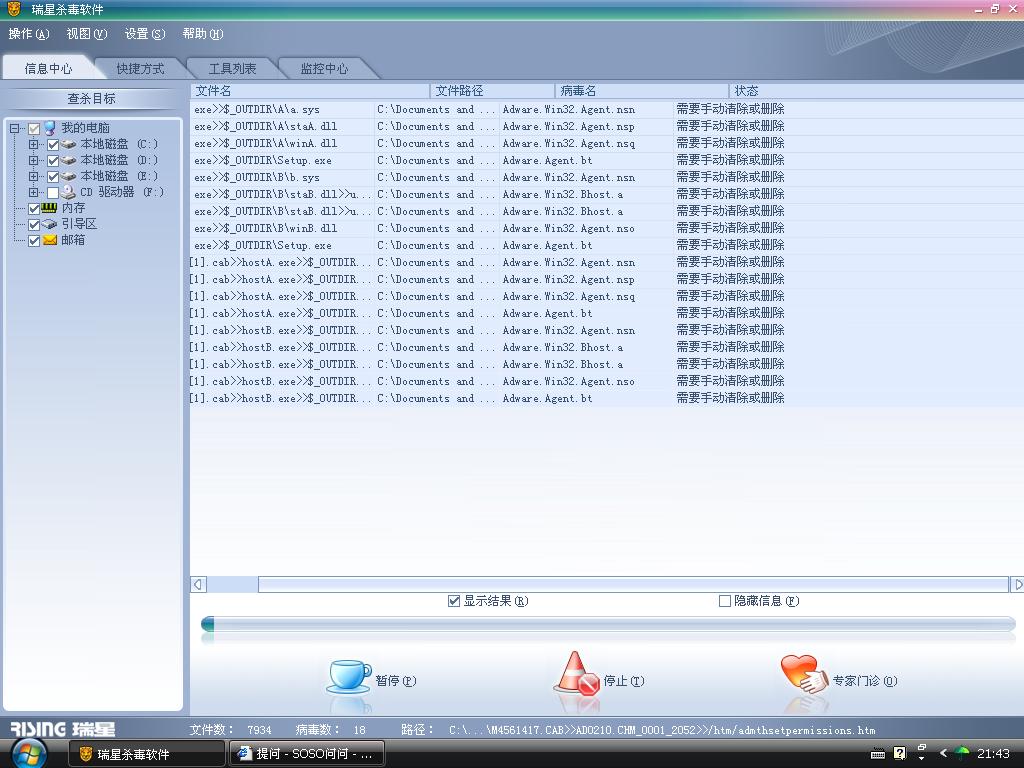1024x768 pixels.
Task: Expand the local disk C: node
Action: click(33, 144)
